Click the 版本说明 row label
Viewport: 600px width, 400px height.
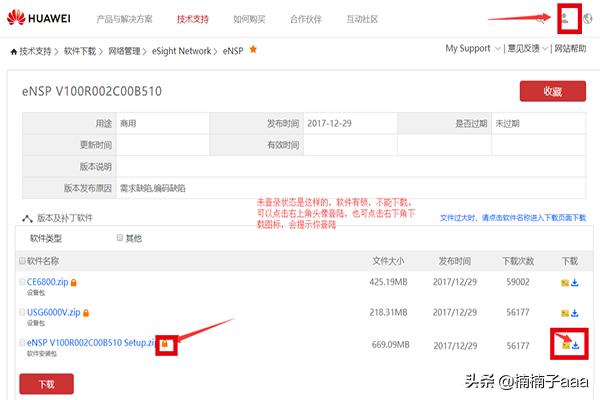click(x=96, y=167)
